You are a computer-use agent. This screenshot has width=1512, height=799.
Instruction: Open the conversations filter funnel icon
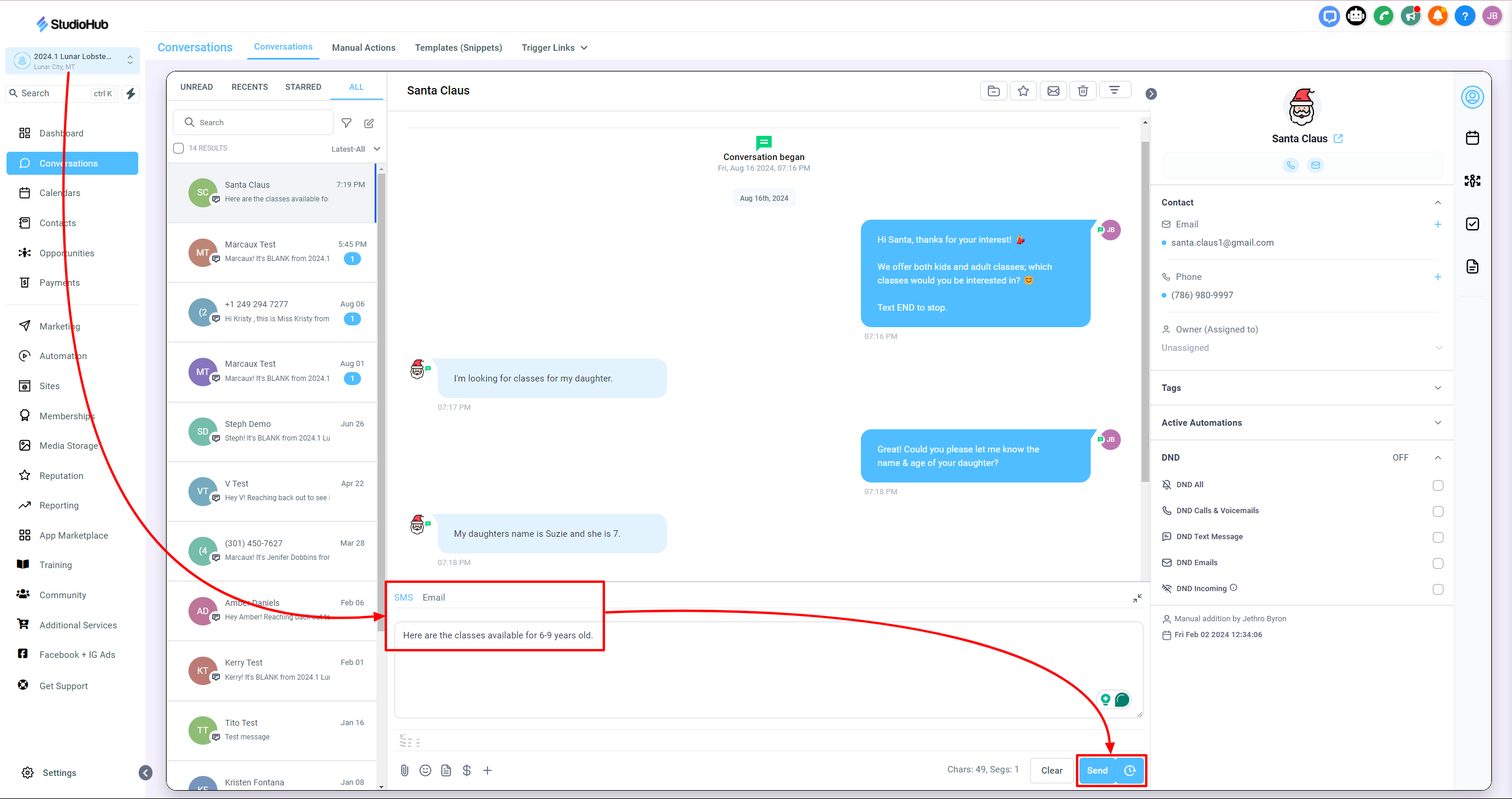(x=347, y=123)
